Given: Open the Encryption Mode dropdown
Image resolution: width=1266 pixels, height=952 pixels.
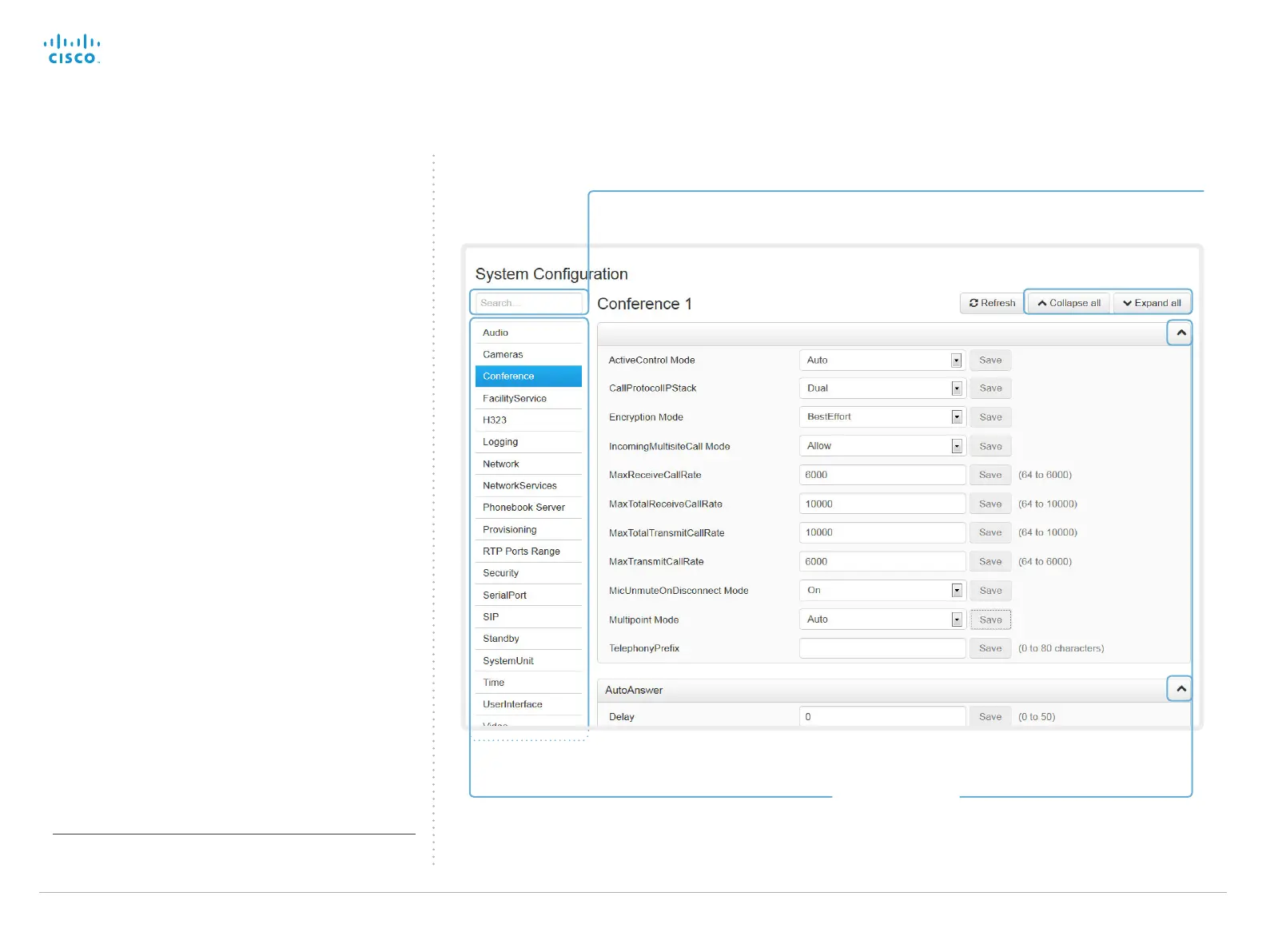Looking at the screenshot, I should coord(882,417).
